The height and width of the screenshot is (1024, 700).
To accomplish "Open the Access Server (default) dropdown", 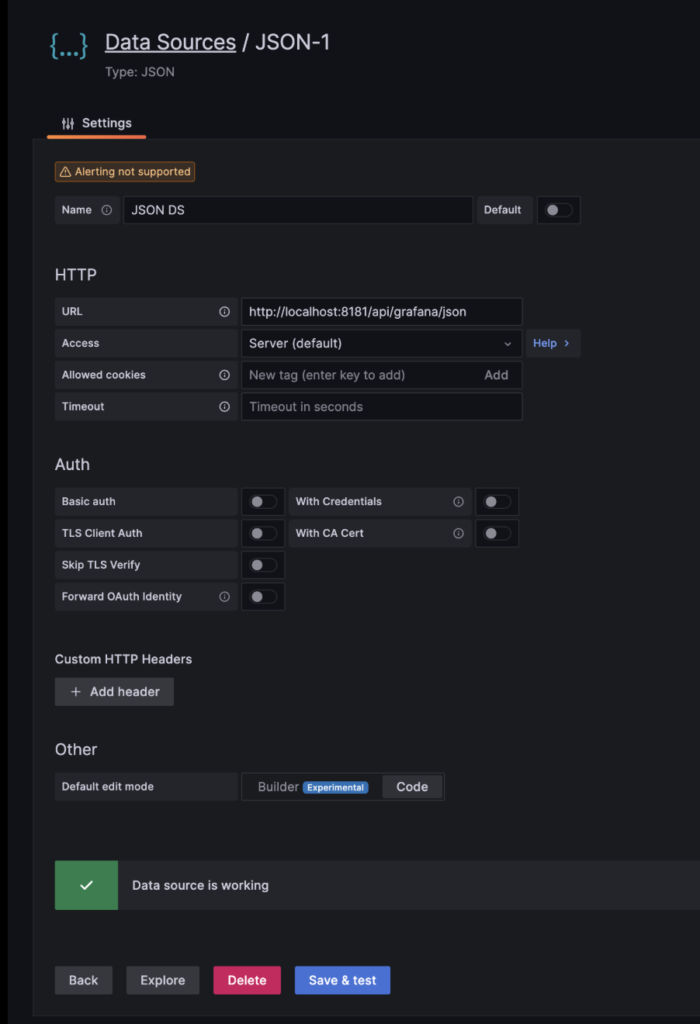I will click(x=380, y=343).
